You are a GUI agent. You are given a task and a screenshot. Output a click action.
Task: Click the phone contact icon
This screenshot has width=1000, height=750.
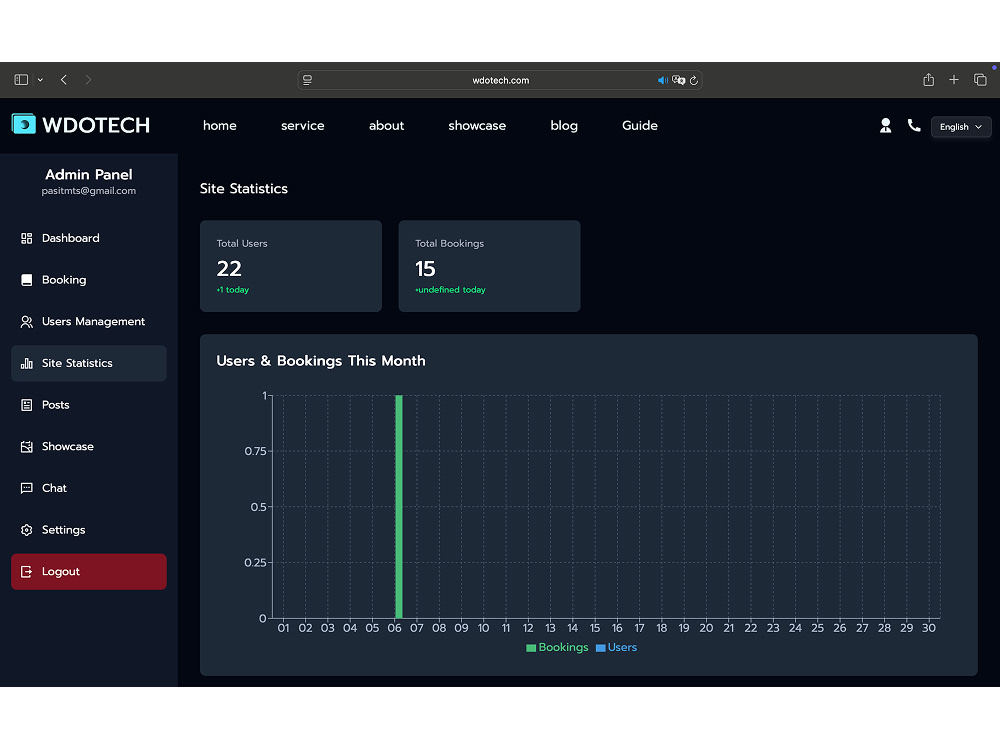tap(914, 126)
